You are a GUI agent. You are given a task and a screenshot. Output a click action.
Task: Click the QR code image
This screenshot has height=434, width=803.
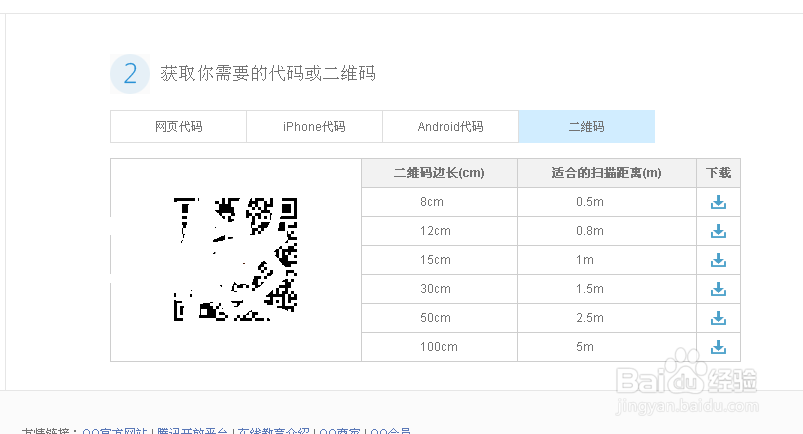[x=236, y=259]
